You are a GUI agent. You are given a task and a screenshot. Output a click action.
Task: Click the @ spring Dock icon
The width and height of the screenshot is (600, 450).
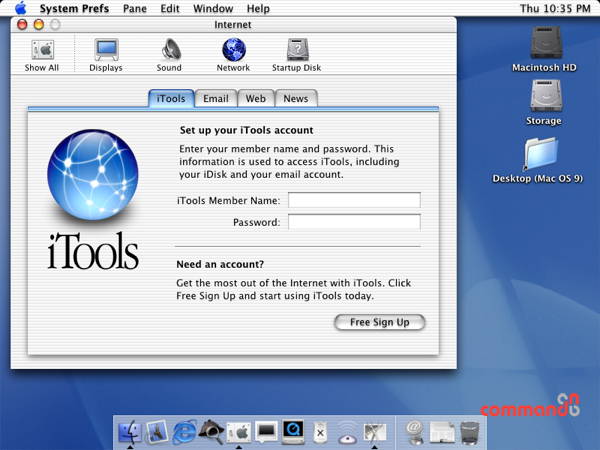tap(415, 432)
